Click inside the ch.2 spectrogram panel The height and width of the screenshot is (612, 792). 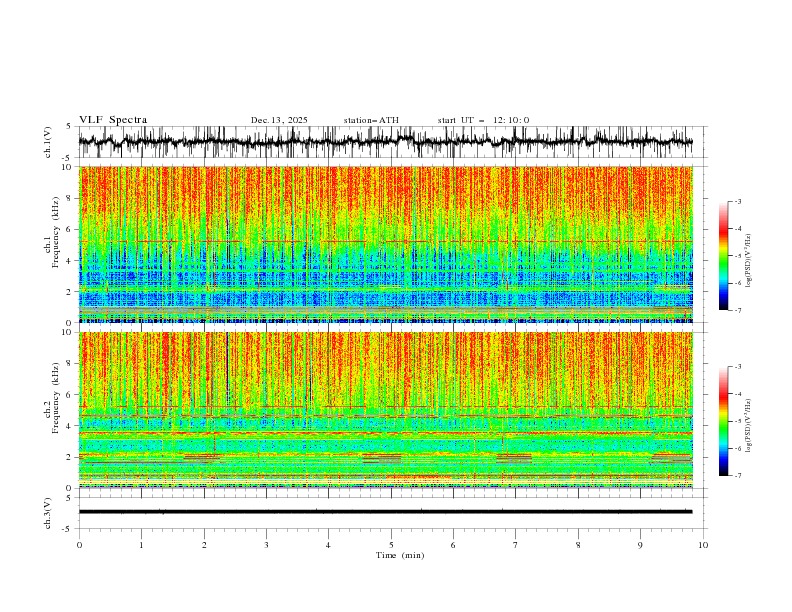point(385,410)
